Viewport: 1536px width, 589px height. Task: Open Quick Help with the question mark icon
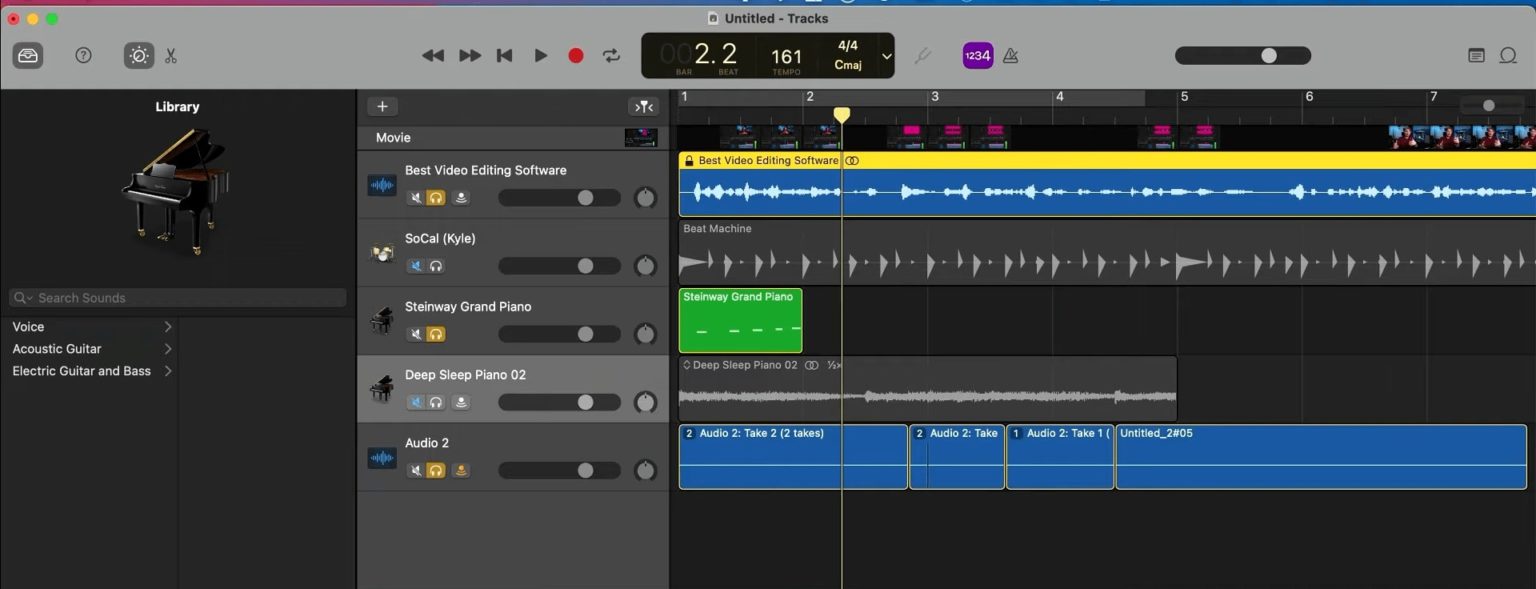pos(84,55)
